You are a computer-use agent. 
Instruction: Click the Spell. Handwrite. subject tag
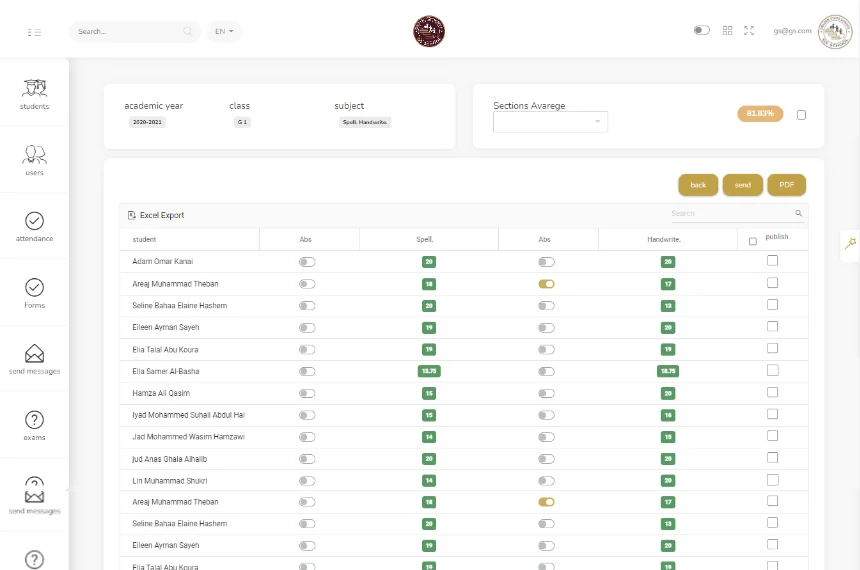[x=365, y=122]
